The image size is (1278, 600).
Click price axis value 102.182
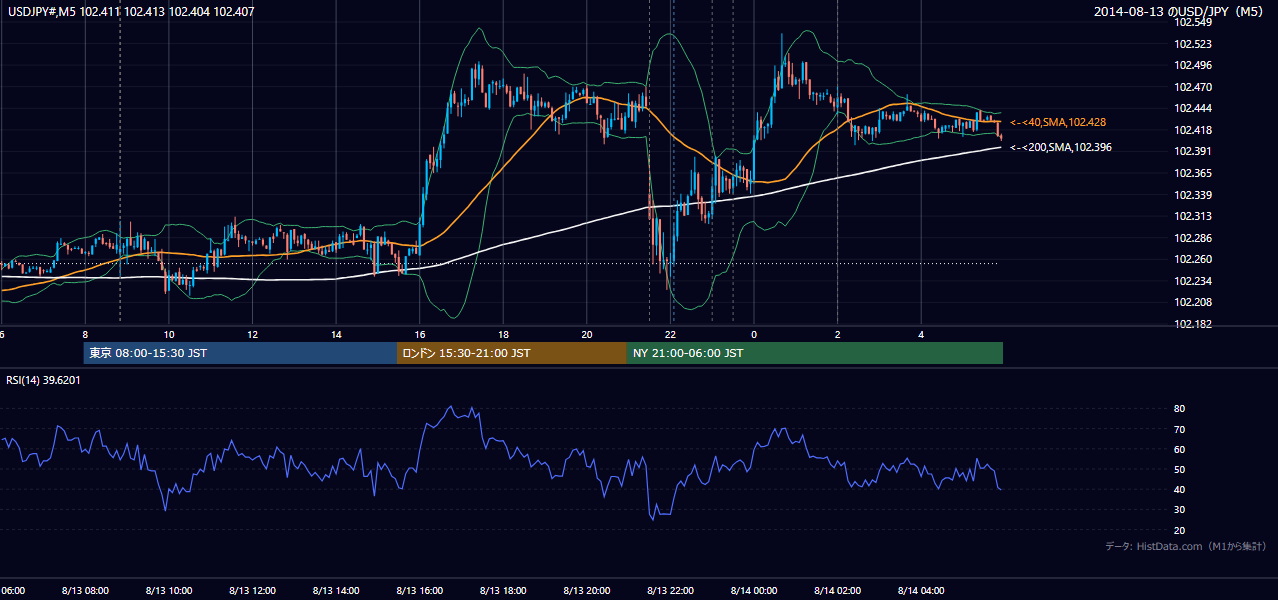tap(1192, 324)
